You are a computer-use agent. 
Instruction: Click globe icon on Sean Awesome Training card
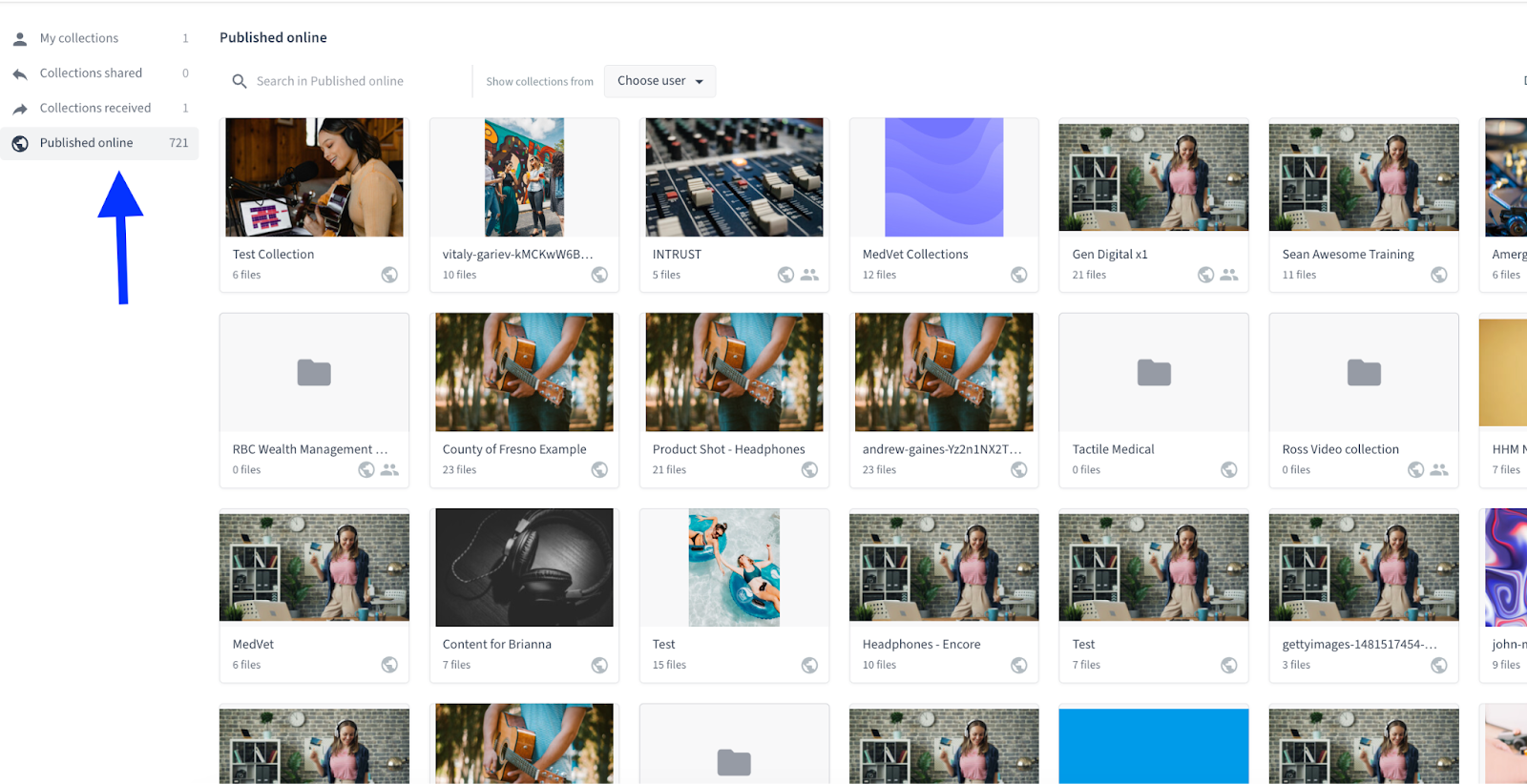[x=1439, y=275]
